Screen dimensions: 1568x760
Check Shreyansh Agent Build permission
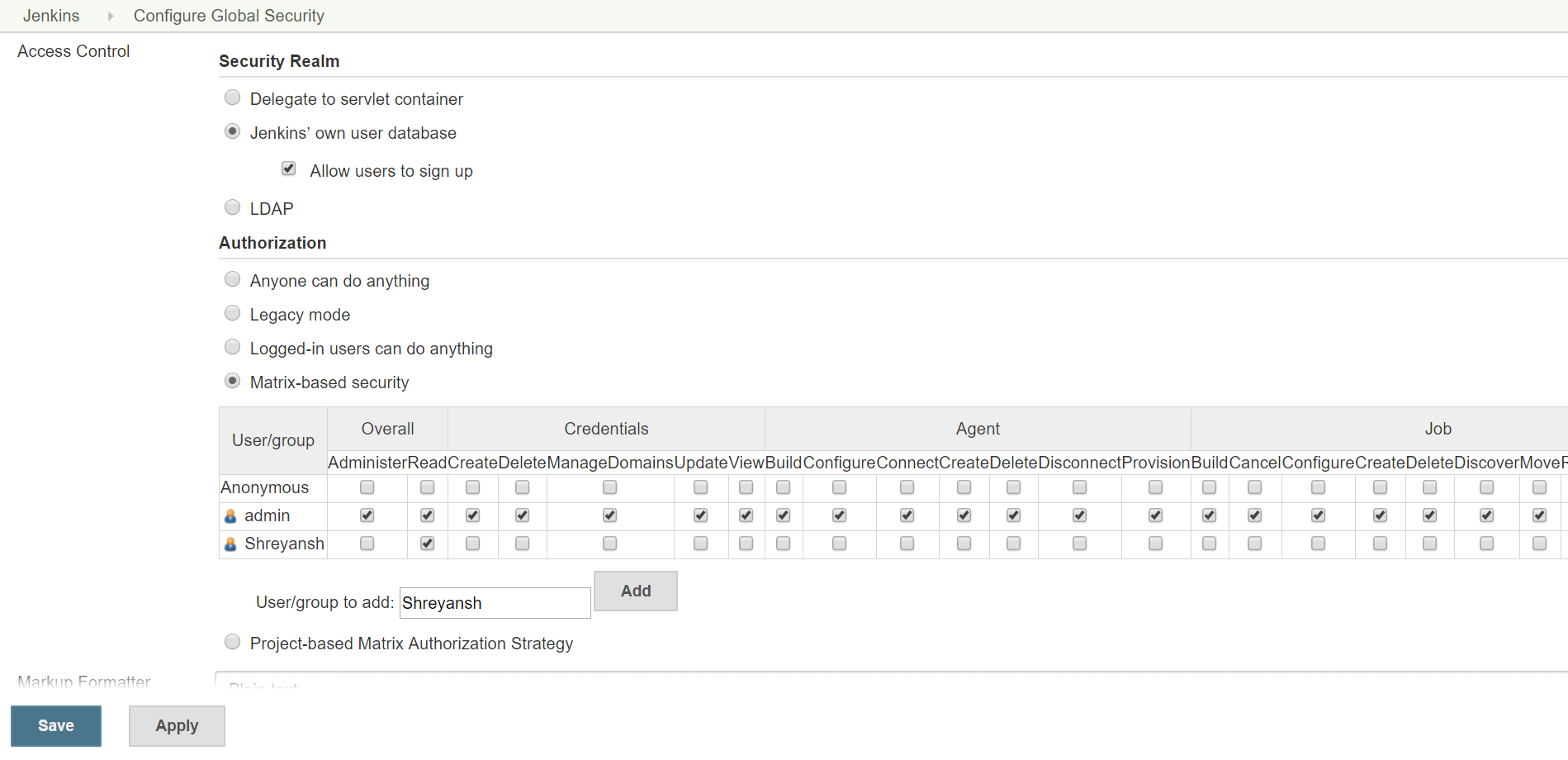pos(784,544)
